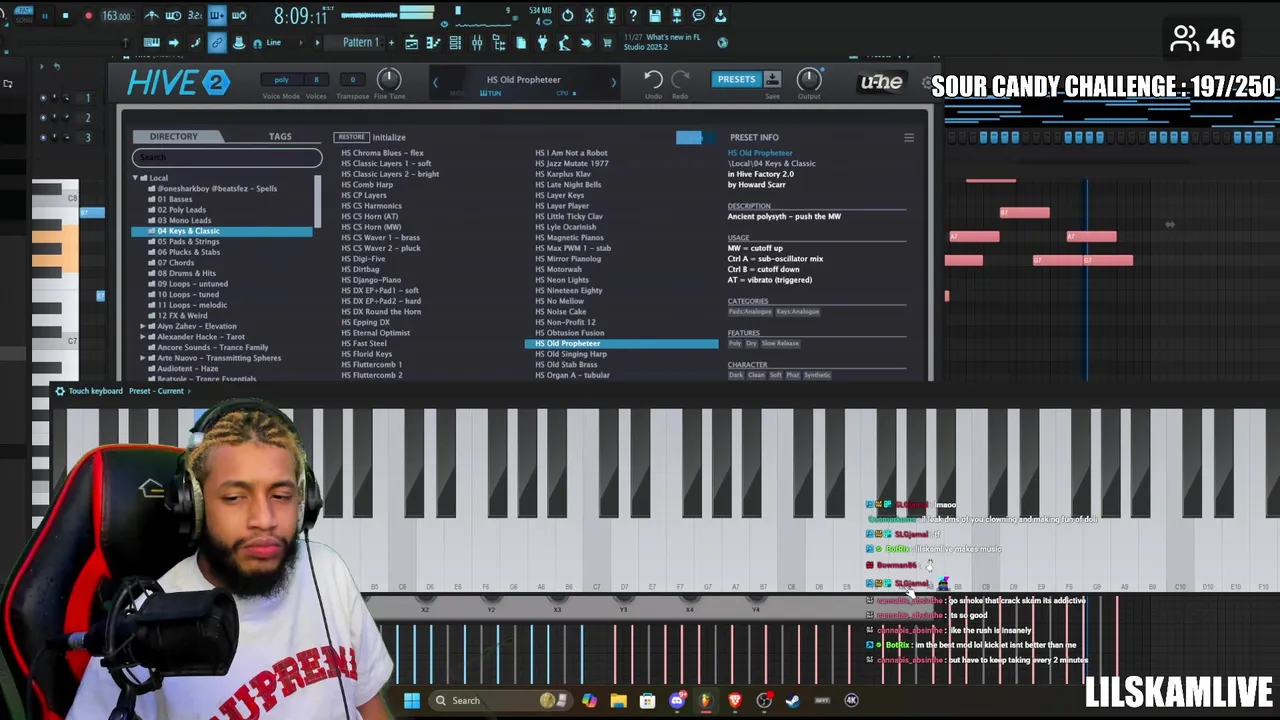Select preset HS Old Singing Harp
This screenshot has width=1280, height=720.
click(571, 354)
